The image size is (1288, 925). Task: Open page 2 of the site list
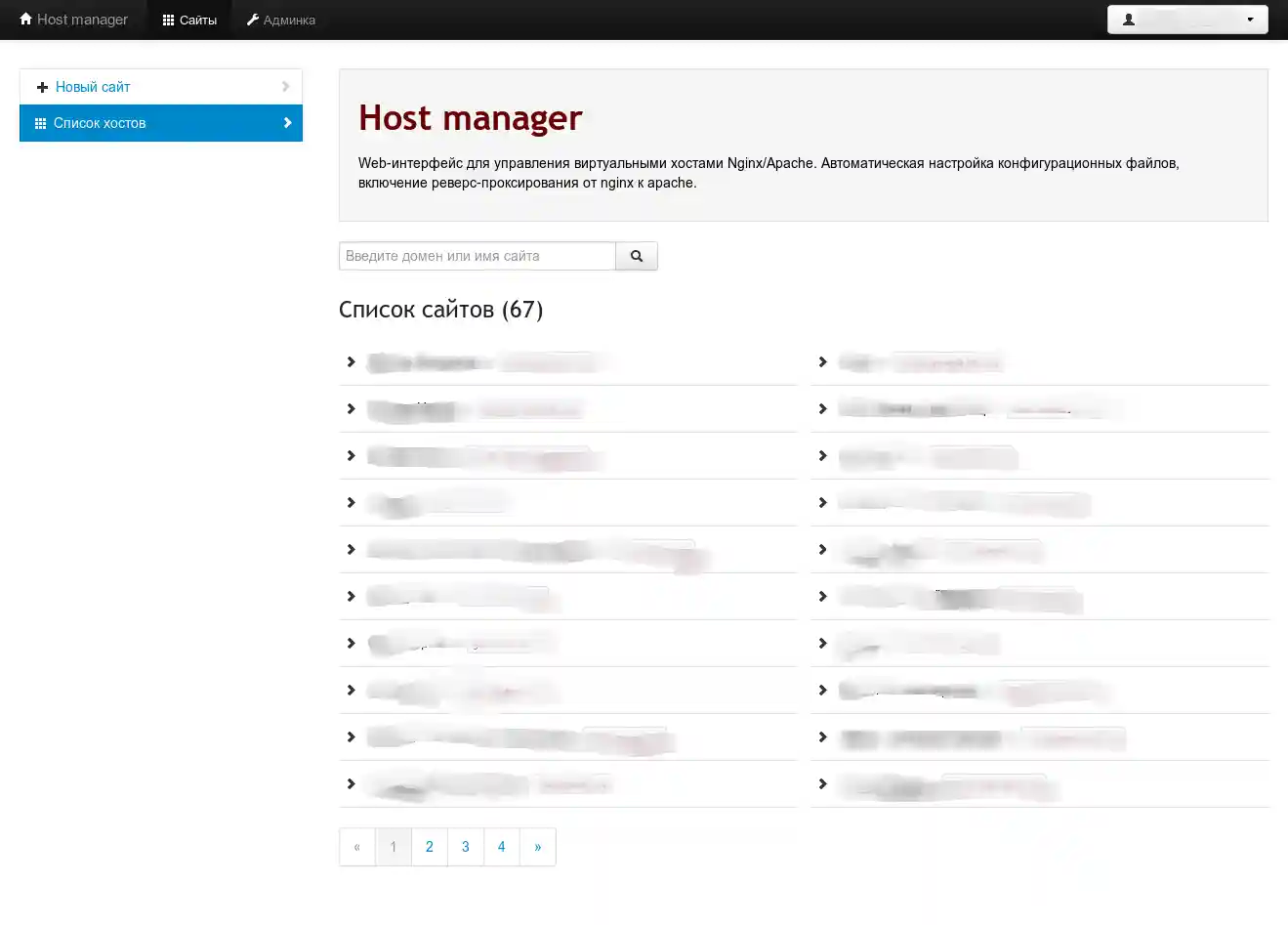[x=429, y=846]
